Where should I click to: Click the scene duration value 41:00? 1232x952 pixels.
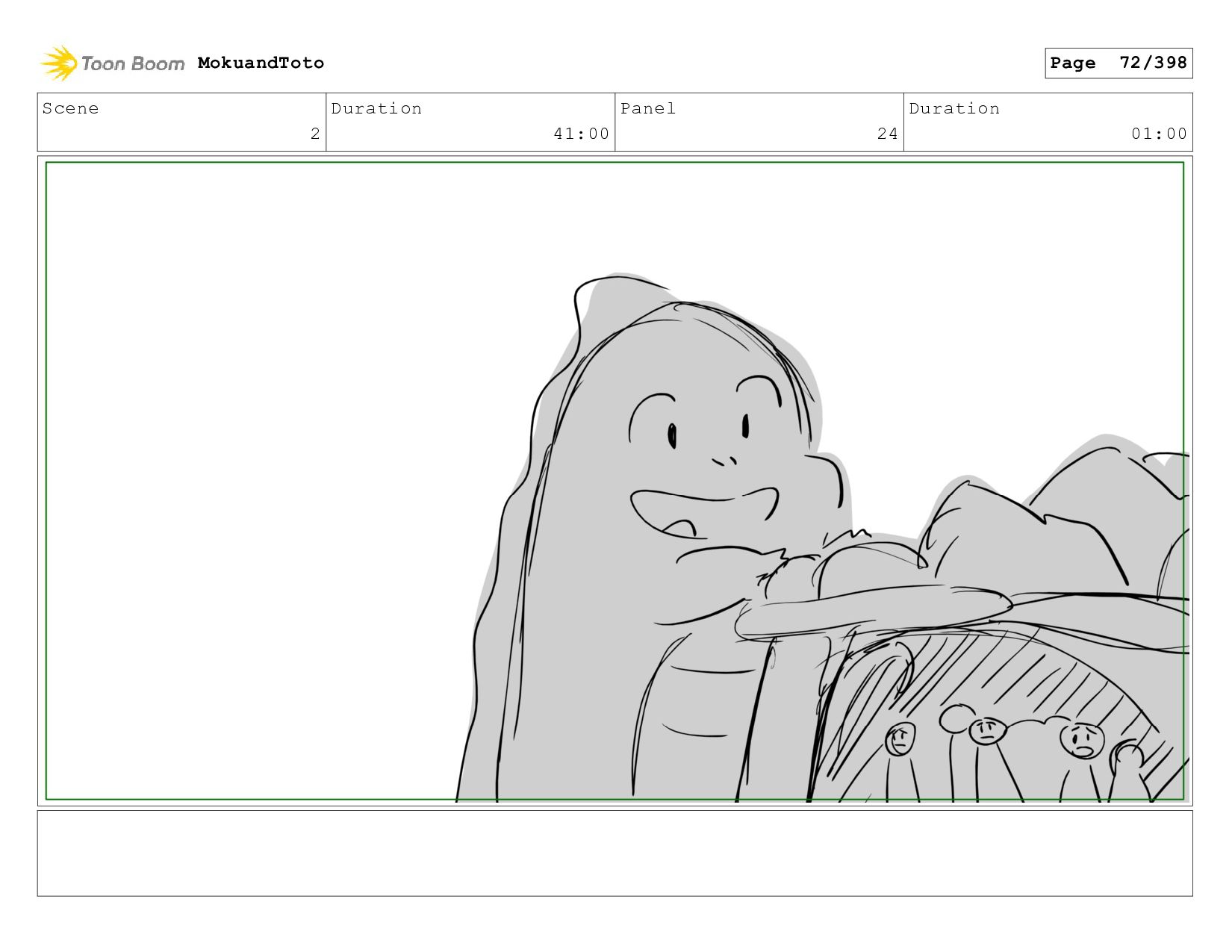point(581,134)
